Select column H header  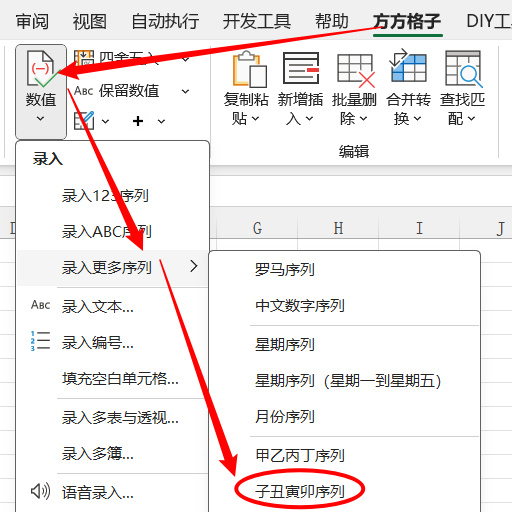point(338,229)
